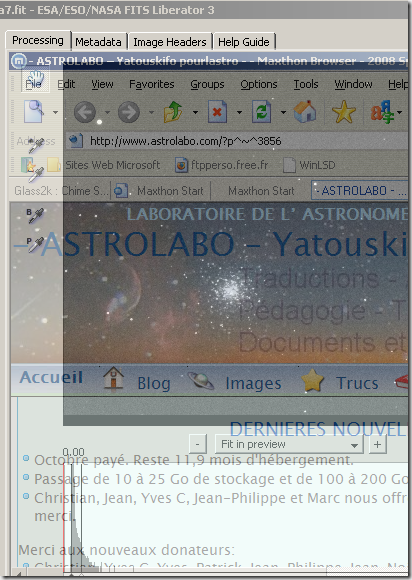
Task: Open the WinLSD bookmark
Action: coord(317,165)
